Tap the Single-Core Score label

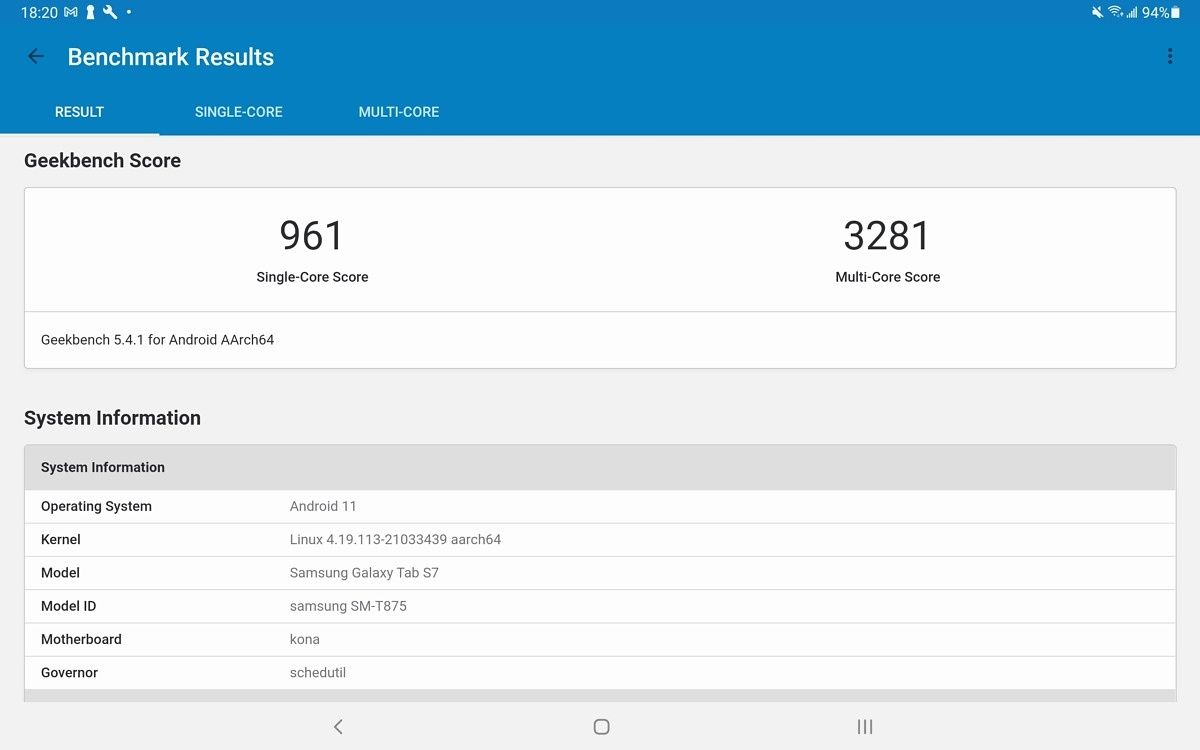(312, 277)
